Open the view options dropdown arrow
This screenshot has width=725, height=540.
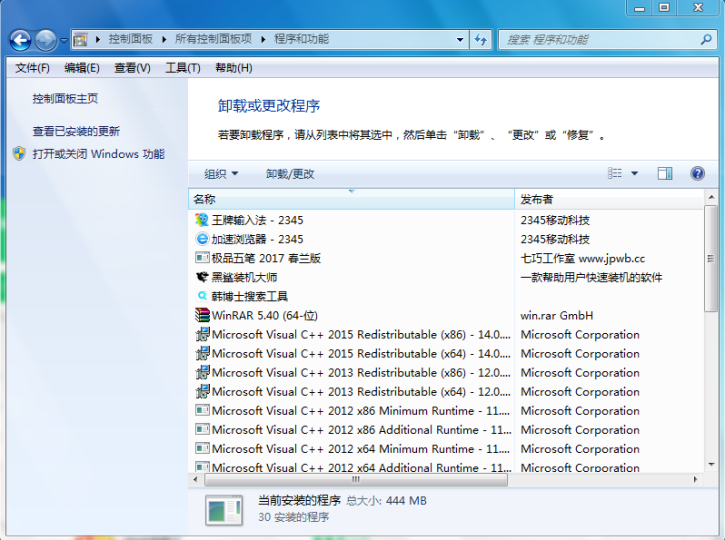tap(634, 173)
